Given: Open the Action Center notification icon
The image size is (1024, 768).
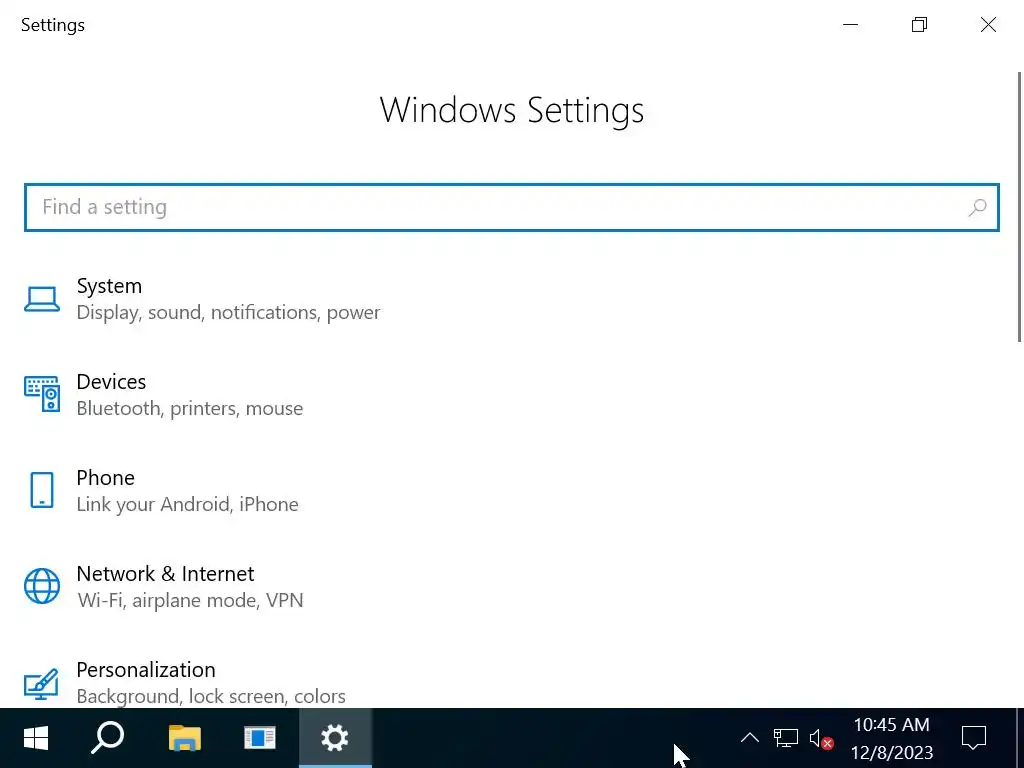Looking at the screenshot, I should [x=973, y=739].
